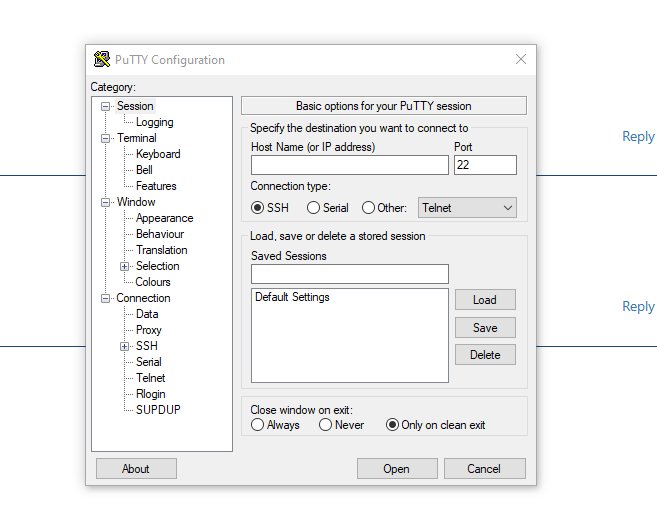
Task: Select the Window category
Action: coord(136,202)
